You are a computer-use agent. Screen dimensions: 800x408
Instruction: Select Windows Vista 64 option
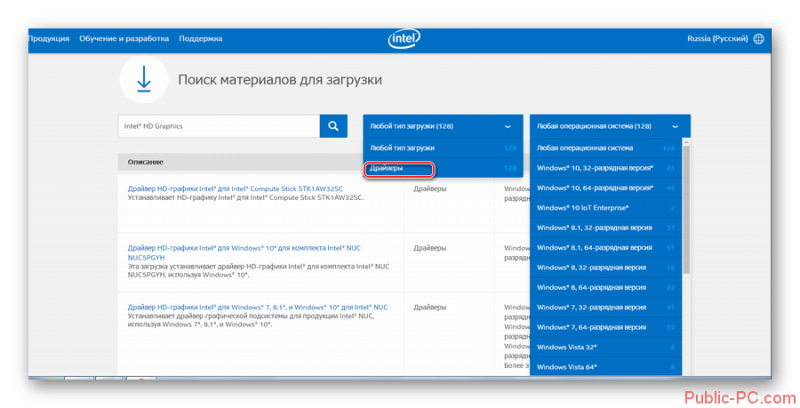tap(606, 367)
